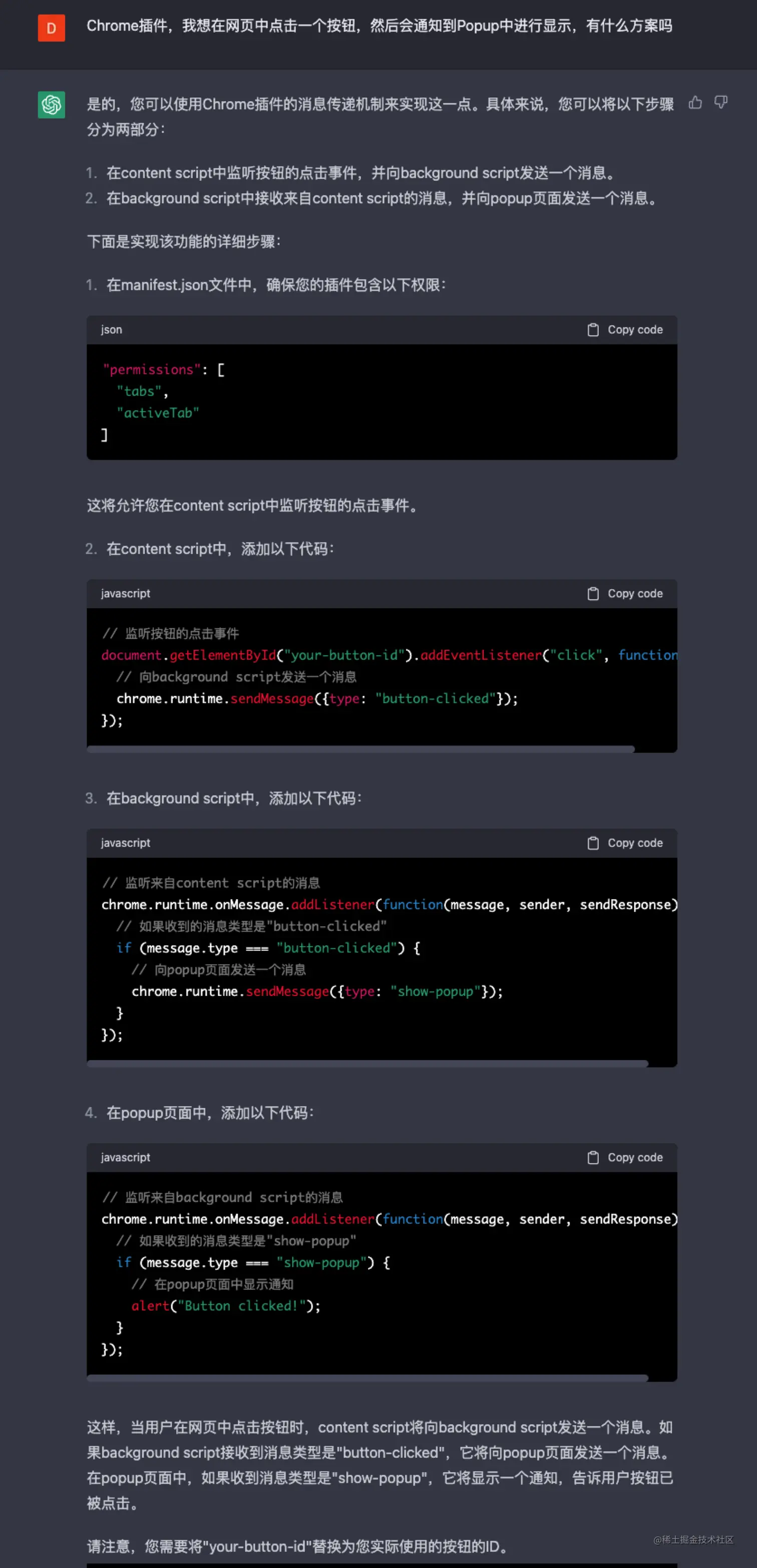The width and height of the screenshot is (757, 1568).
Task: Click the comment 监听来自content script的消息
Action: (x=211, y=883)
